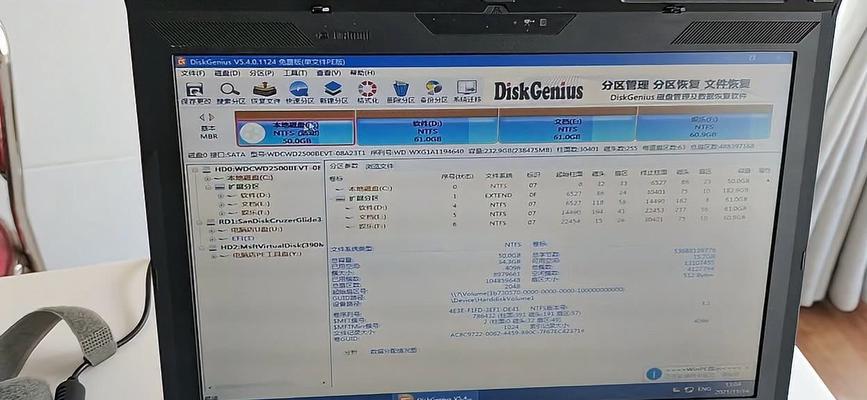The image size is (867, 400).
Task: Click the HD0 hard disk icon in tree
Action: coord(205,169)
